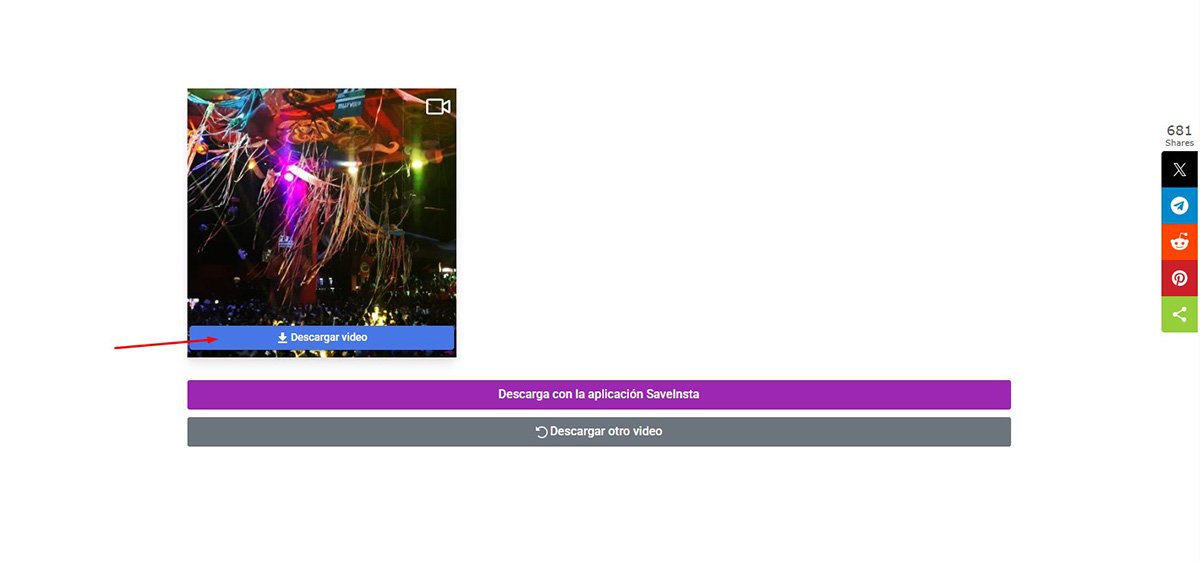The height and width of the screenshot is (563, 1200).
Task: Share via the Telegram icon
Action: coord(1180,206)
